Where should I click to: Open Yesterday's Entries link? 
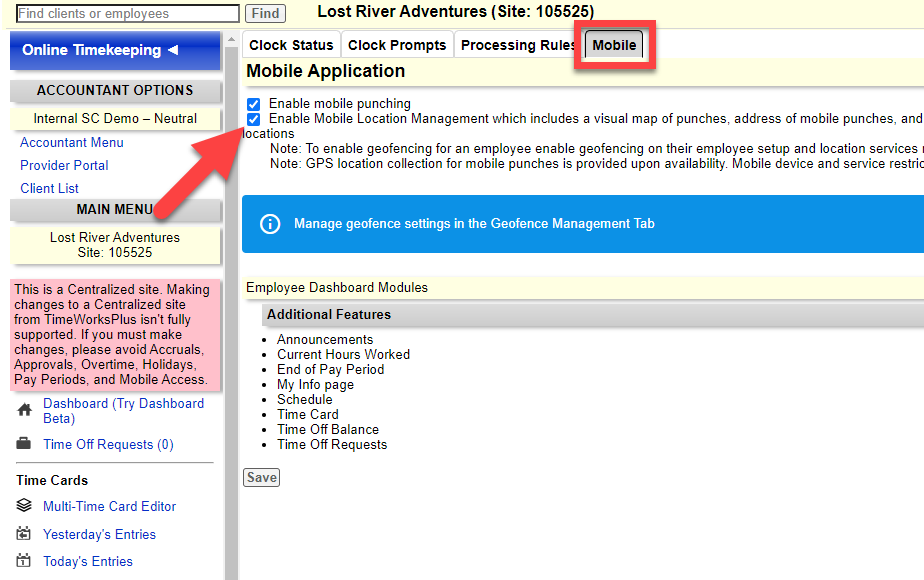(x=100, y=534)
